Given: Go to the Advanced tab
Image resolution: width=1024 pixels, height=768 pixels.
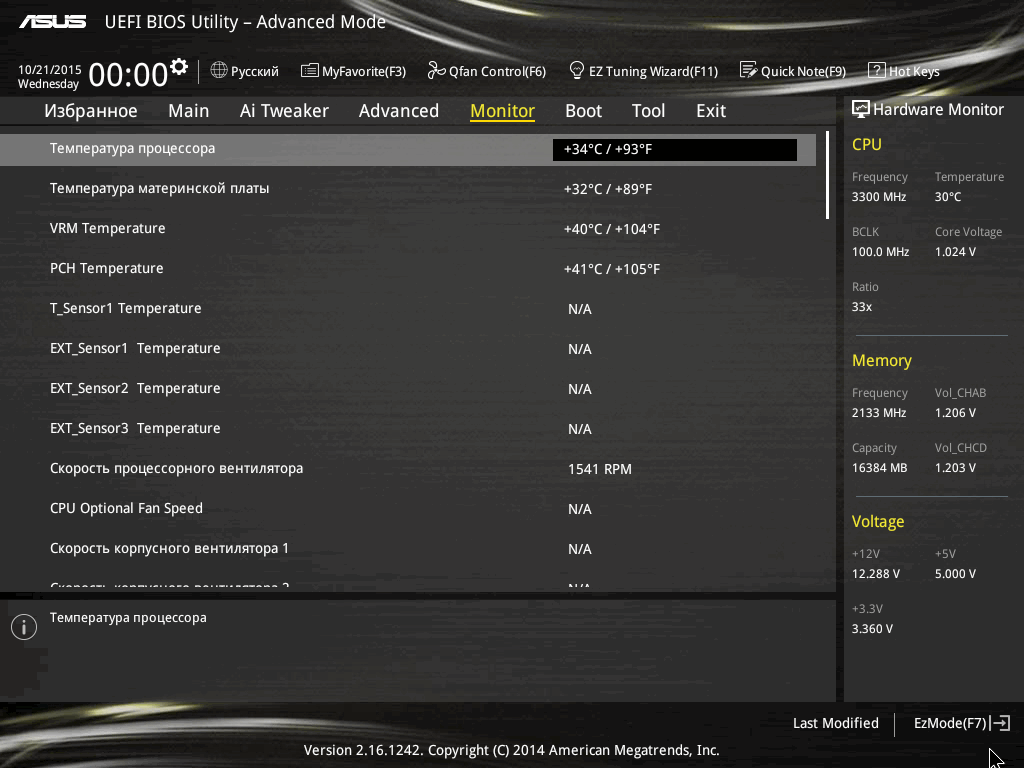Looking at the screenshot, I should [x=399, y=111].
